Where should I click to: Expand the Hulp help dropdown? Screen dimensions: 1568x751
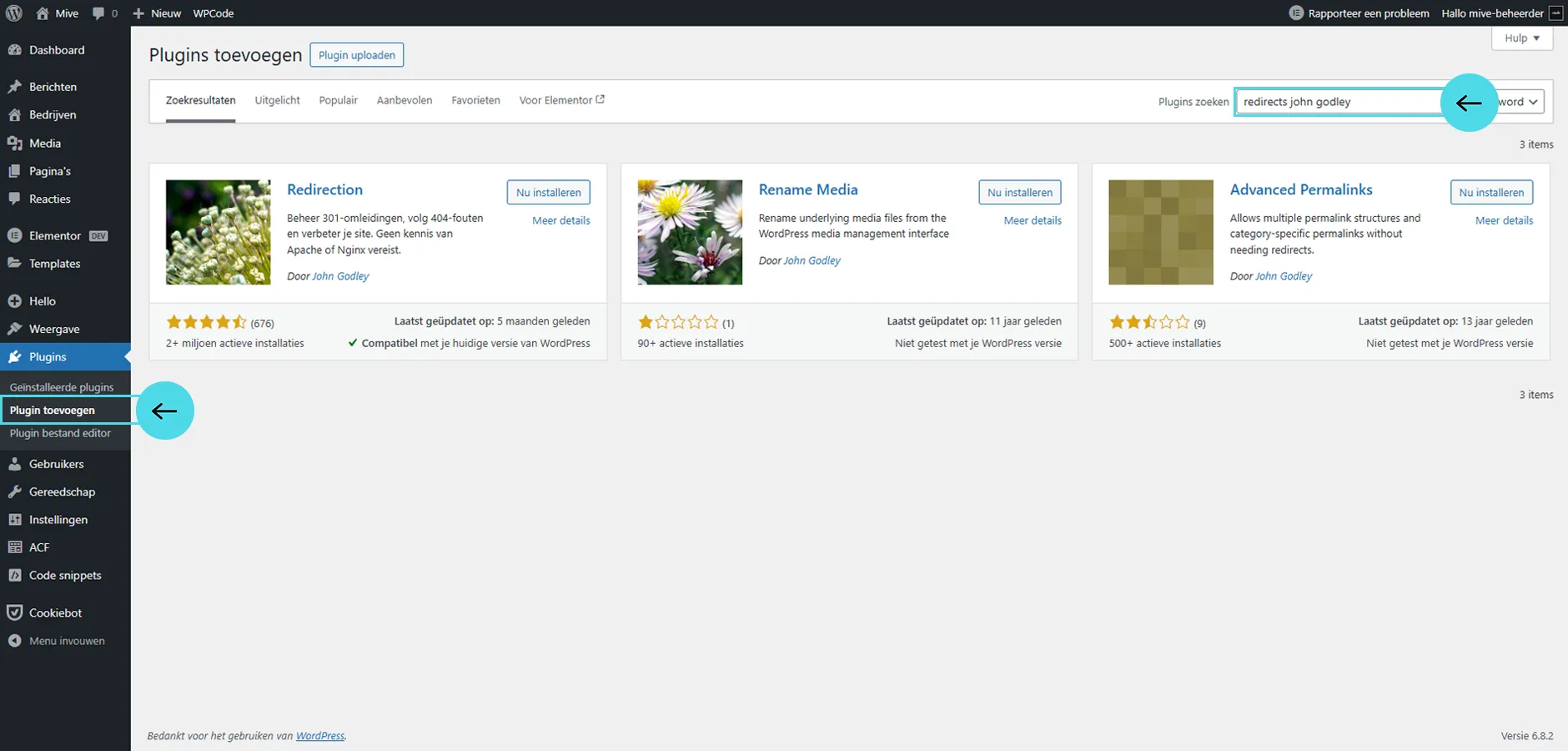pos(1521,38)
